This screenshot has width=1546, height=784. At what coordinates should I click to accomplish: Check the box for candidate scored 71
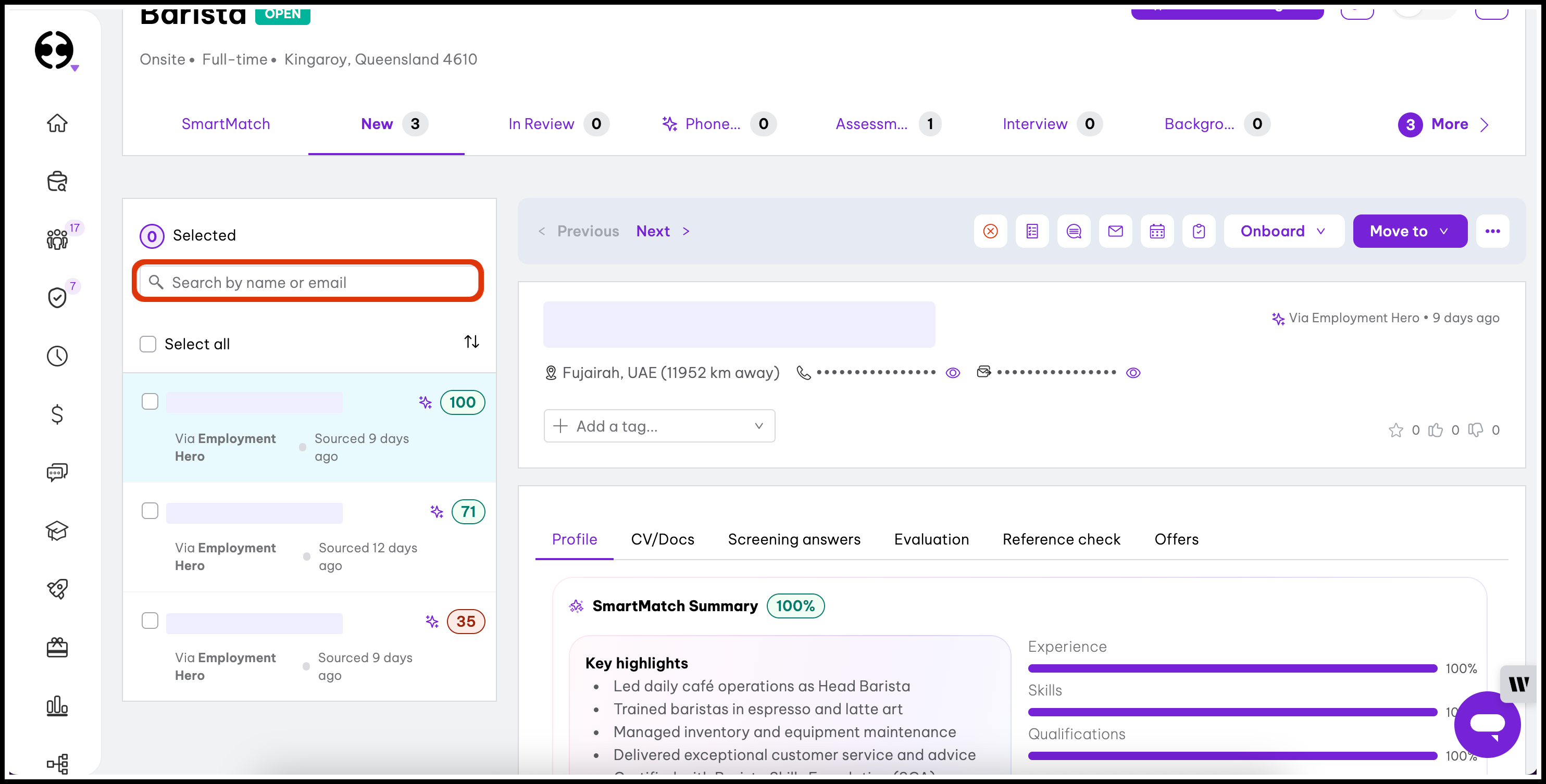point(150,511)
